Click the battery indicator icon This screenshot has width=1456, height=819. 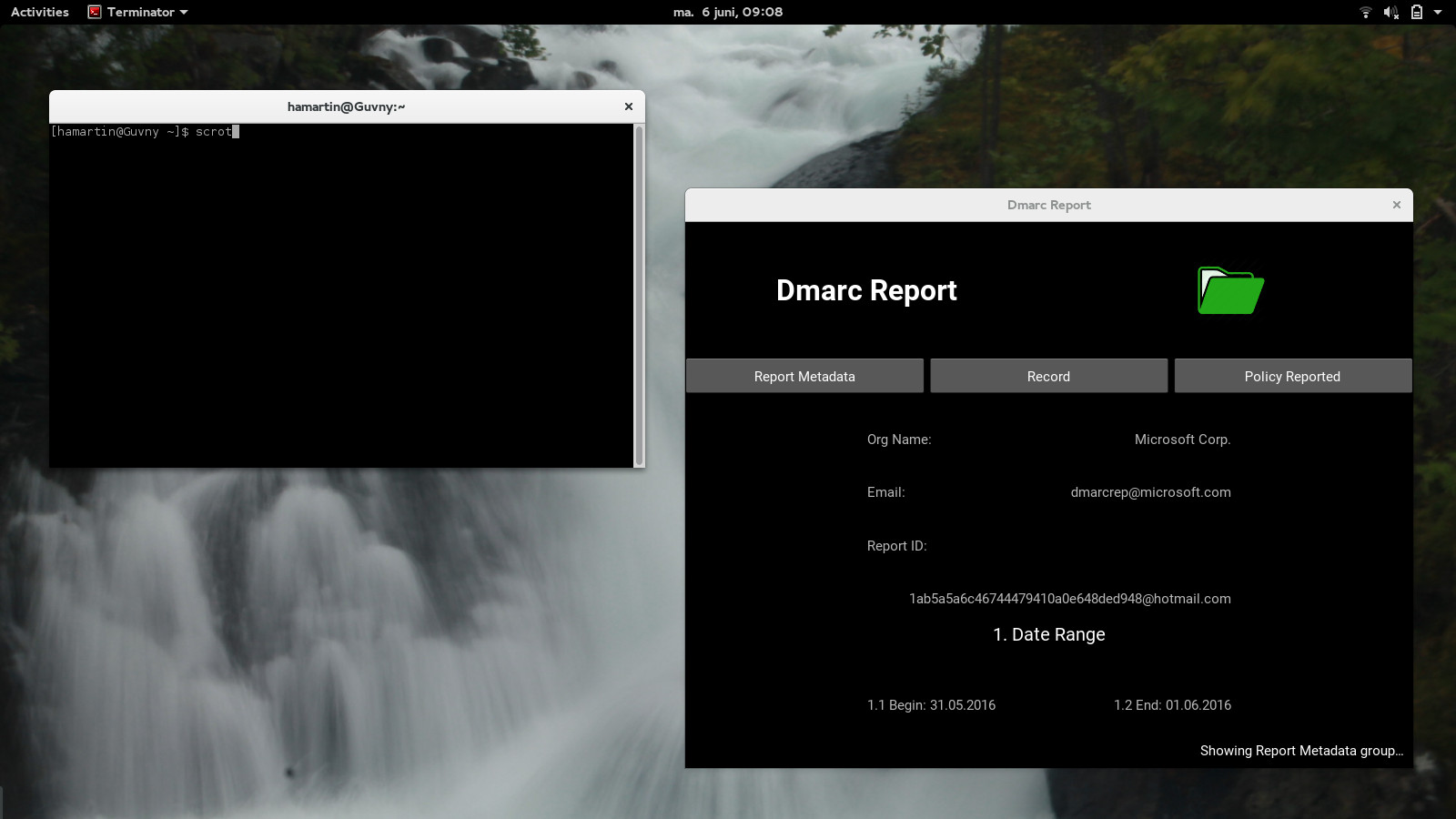click(x=1416, y=12)
